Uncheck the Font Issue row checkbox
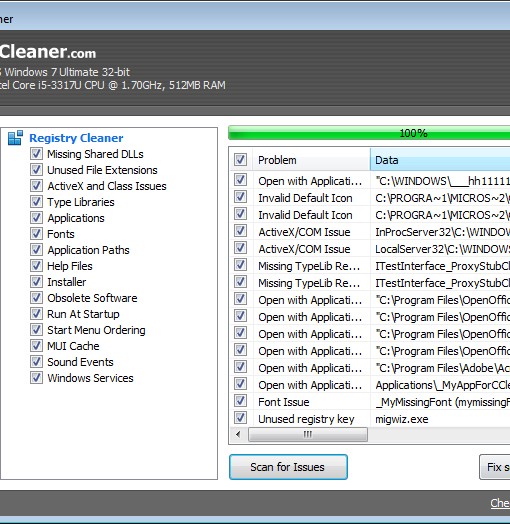The image size is (510, 524). point(240,401)
